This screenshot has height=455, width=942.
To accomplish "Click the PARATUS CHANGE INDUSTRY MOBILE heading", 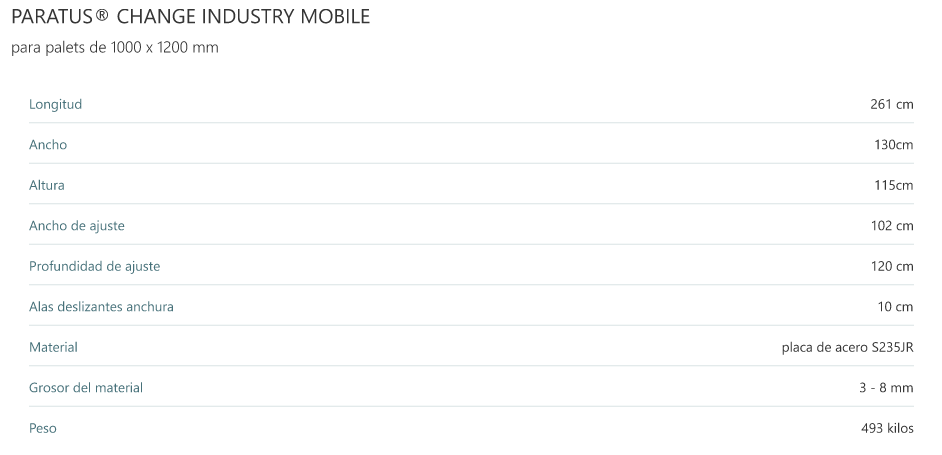I will coord(190,17).
